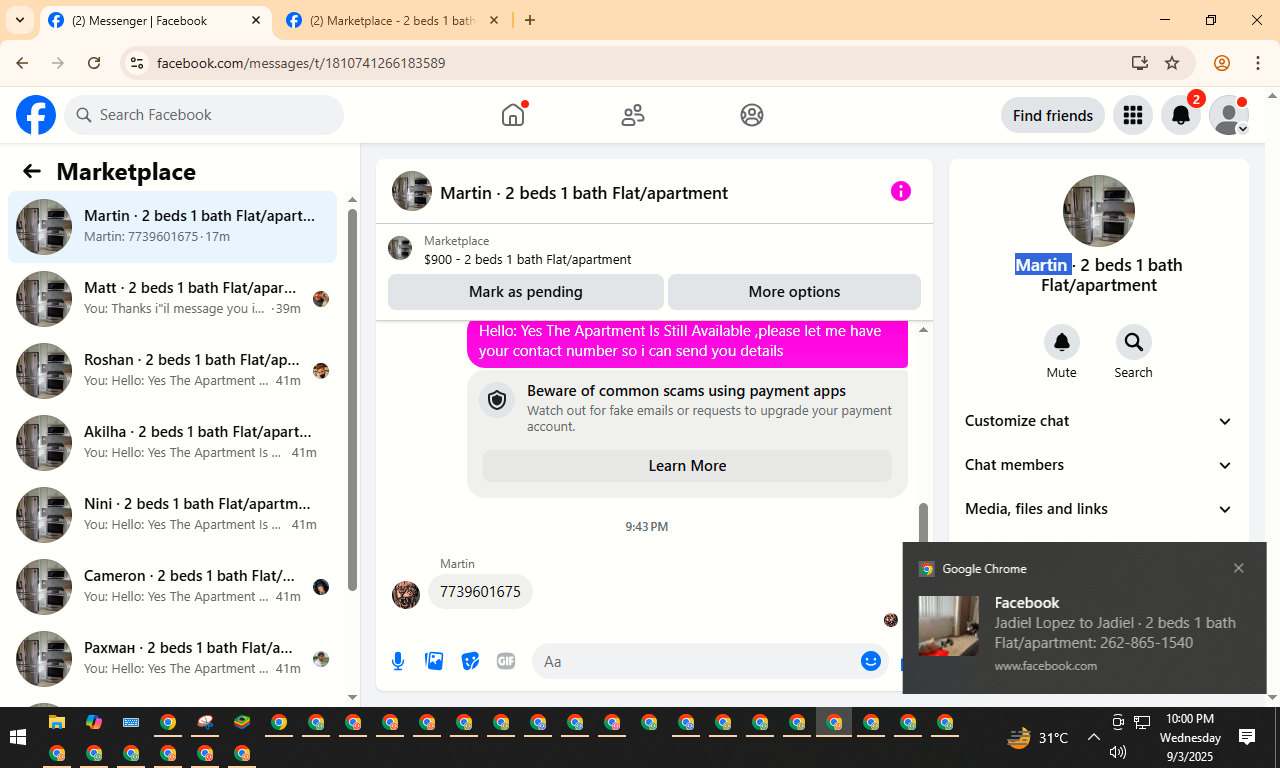Open the account profile avatar menu
The height and width of the screenshot is (768, 1280).
point(1229,115)
